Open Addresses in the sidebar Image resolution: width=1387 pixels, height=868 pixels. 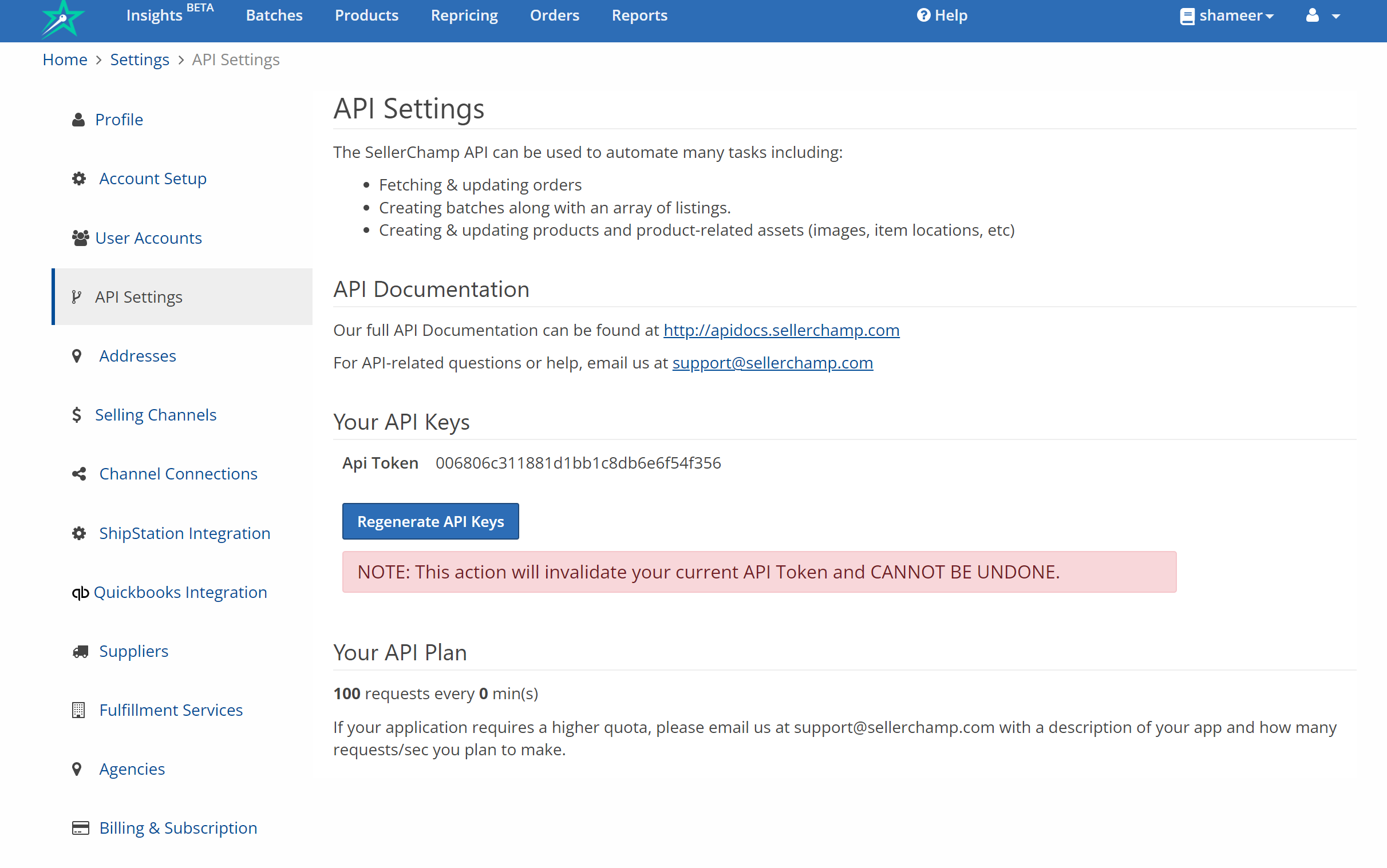point(137,356)
